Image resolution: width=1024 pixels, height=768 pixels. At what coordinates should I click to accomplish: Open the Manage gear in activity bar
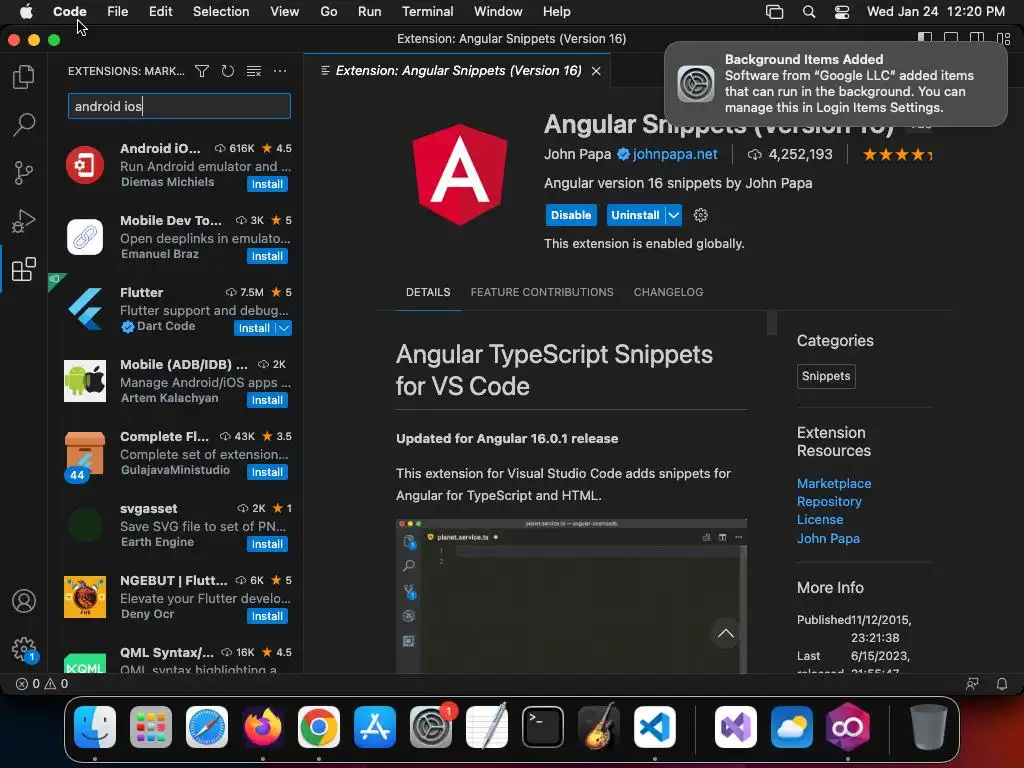24,648
